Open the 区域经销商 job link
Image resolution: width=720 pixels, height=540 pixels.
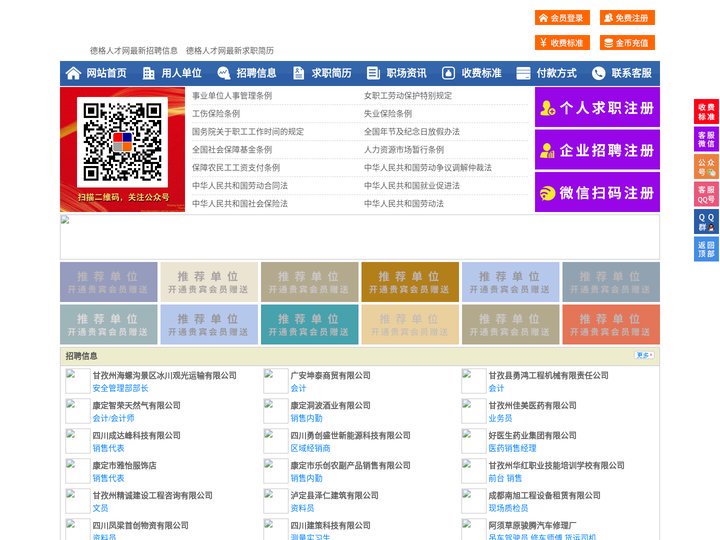click(310, 448)
